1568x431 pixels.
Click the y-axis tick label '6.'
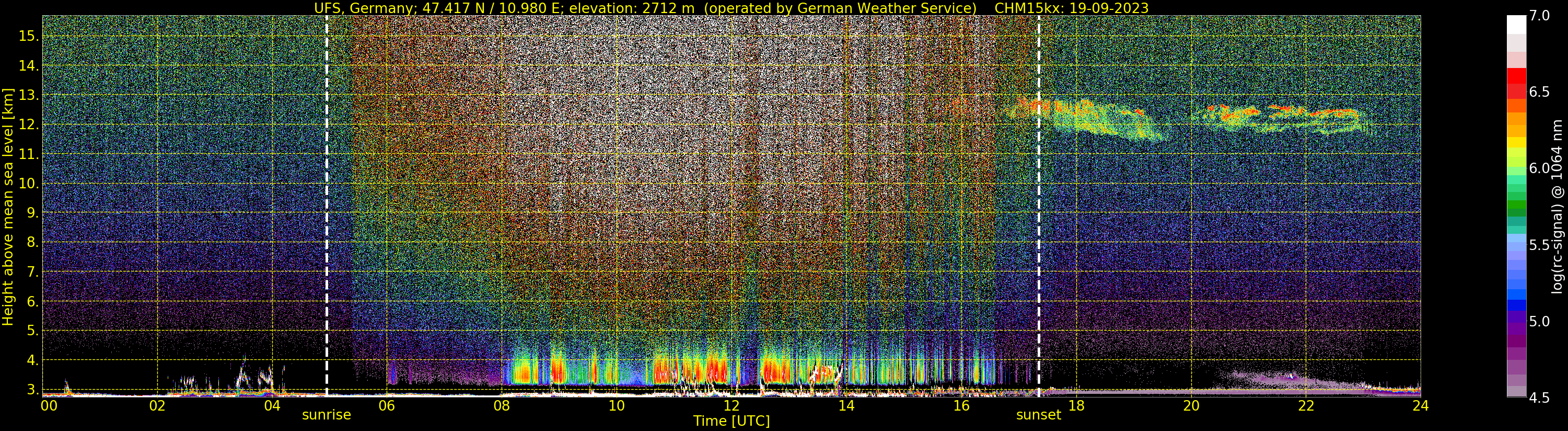[33, 301]
